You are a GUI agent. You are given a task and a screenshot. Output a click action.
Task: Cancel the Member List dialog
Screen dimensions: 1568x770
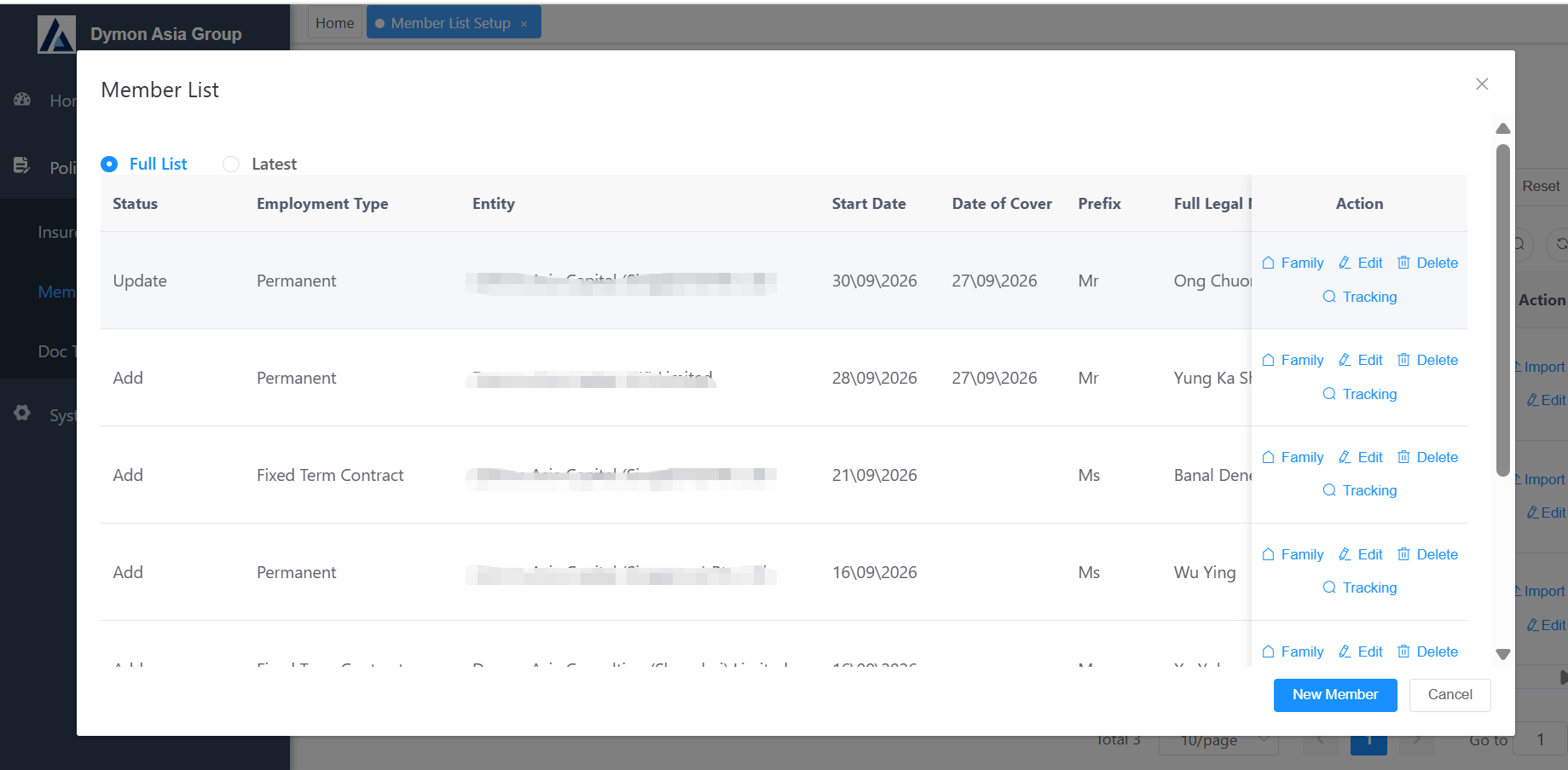coord(1449,695)
